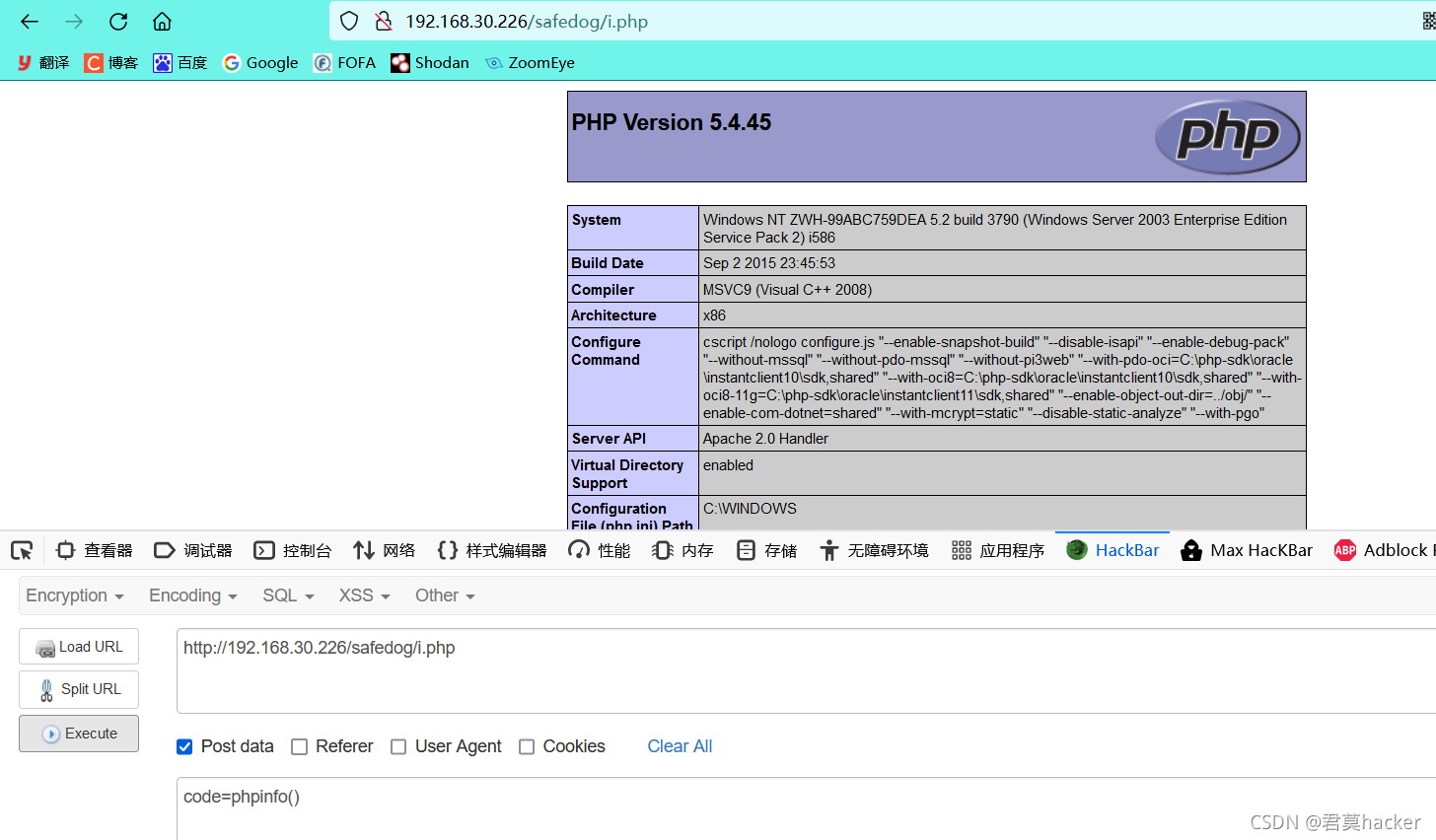Image resolution: width=1436 pixels, height=840 pixels.
Task: Switch to the 查看器 inspector tab
Action: click(x=95, y=550)
